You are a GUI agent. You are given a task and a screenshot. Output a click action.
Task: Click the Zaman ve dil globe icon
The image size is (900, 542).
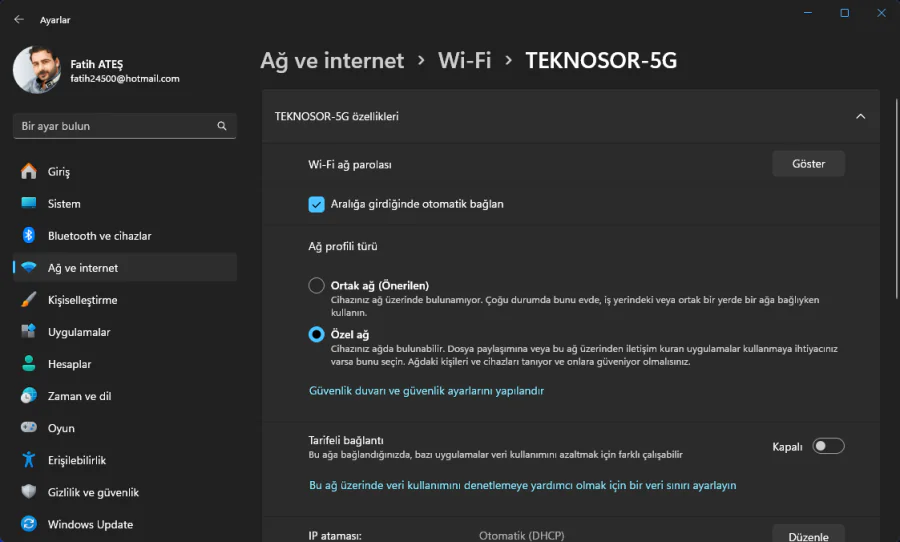pyautogui.click(x=29, y=396)
